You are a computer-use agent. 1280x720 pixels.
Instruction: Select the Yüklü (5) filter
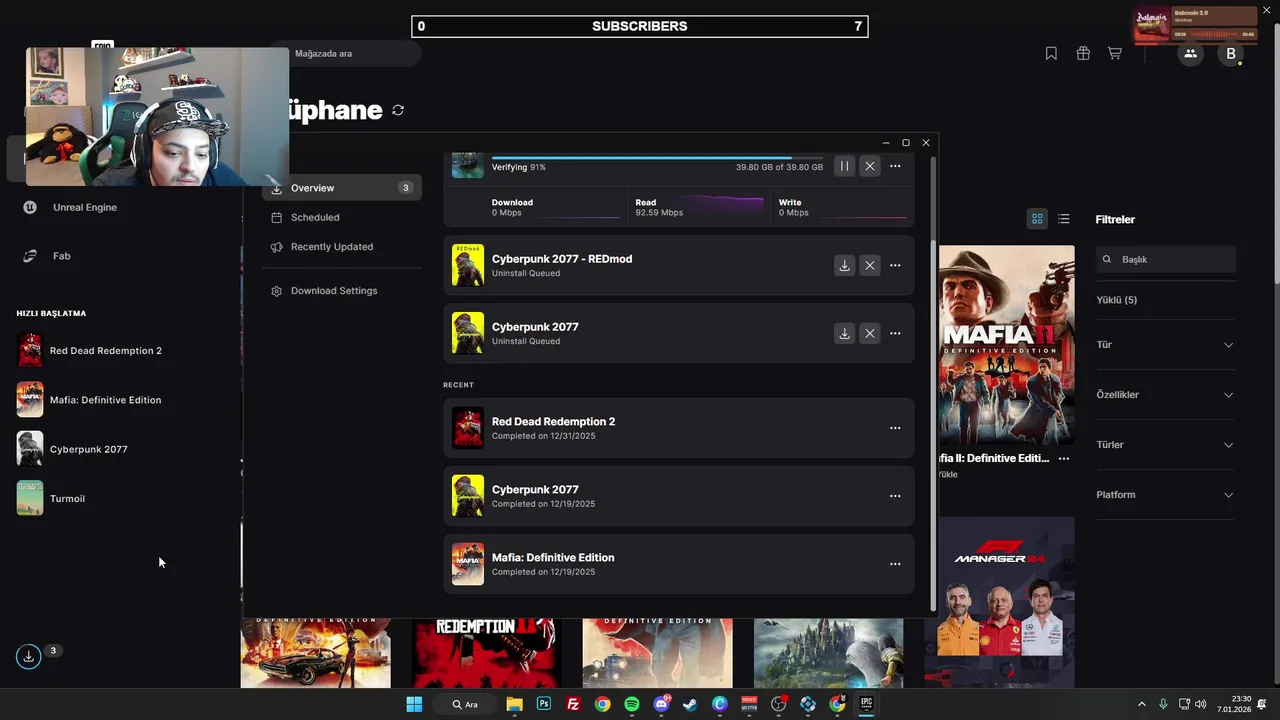tap(1117, 300)
